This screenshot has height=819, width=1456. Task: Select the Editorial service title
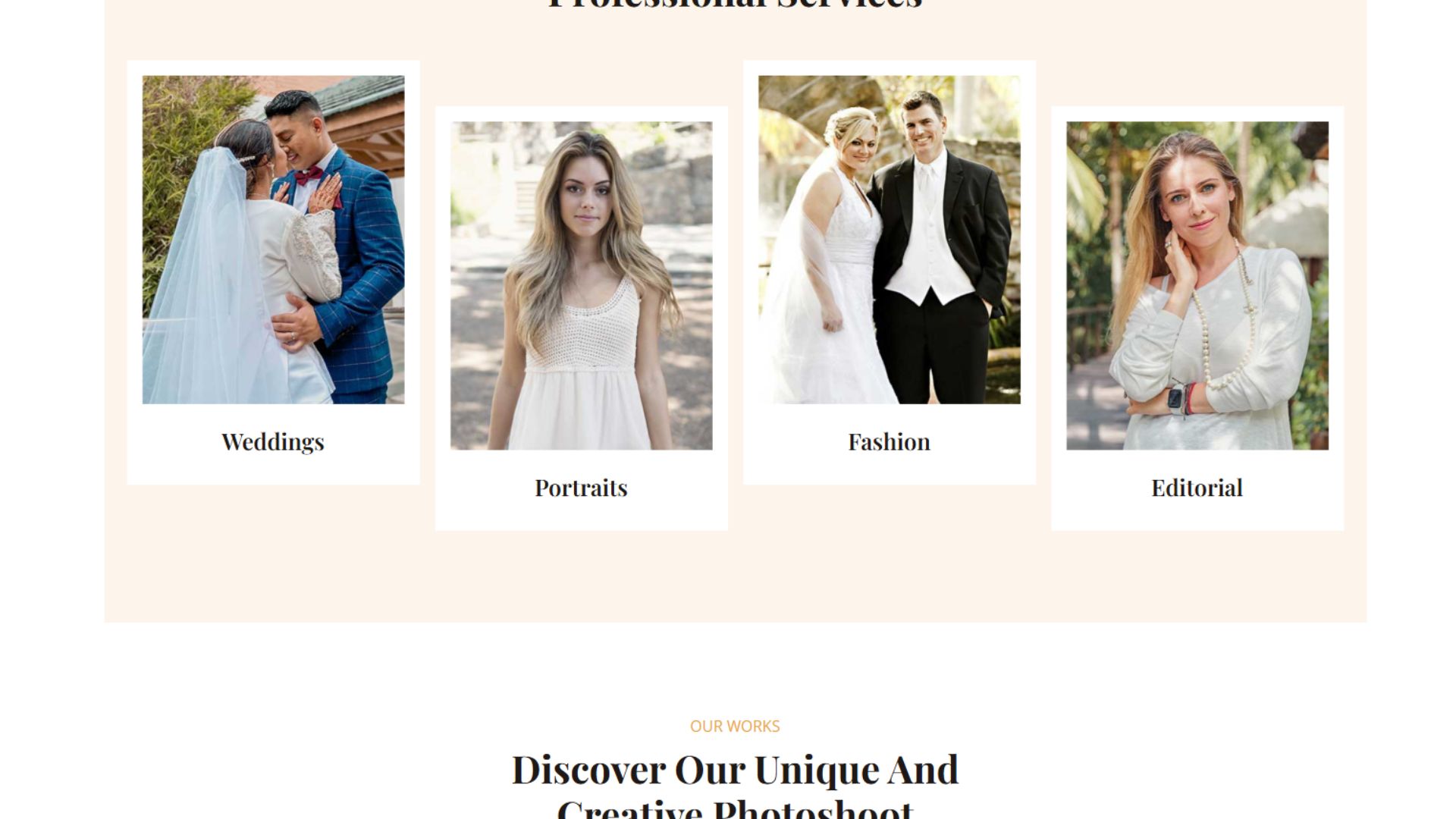[x=1197, y=488]
